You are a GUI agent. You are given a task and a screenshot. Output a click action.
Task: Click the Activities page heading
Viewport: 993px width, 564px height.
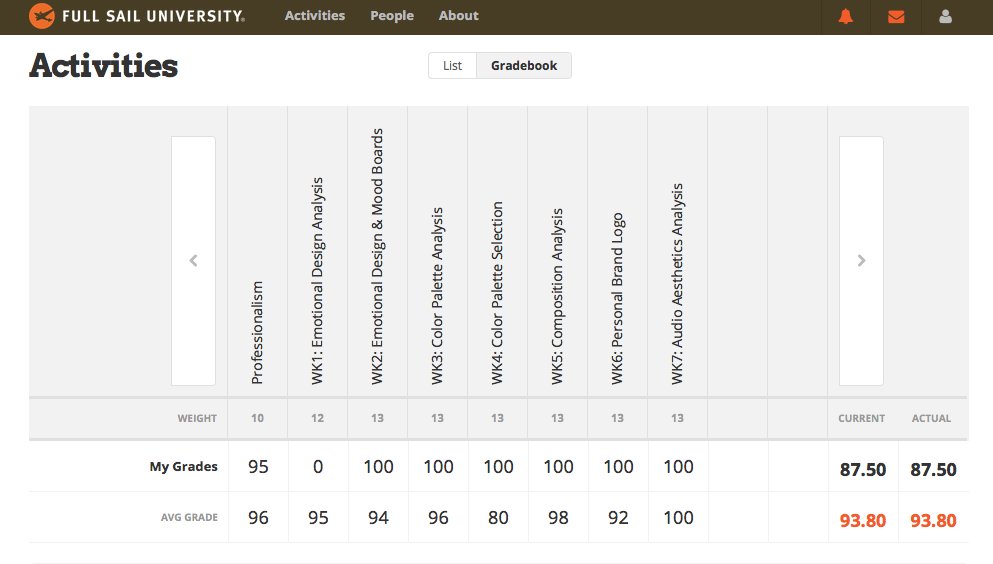coord(103,66)
